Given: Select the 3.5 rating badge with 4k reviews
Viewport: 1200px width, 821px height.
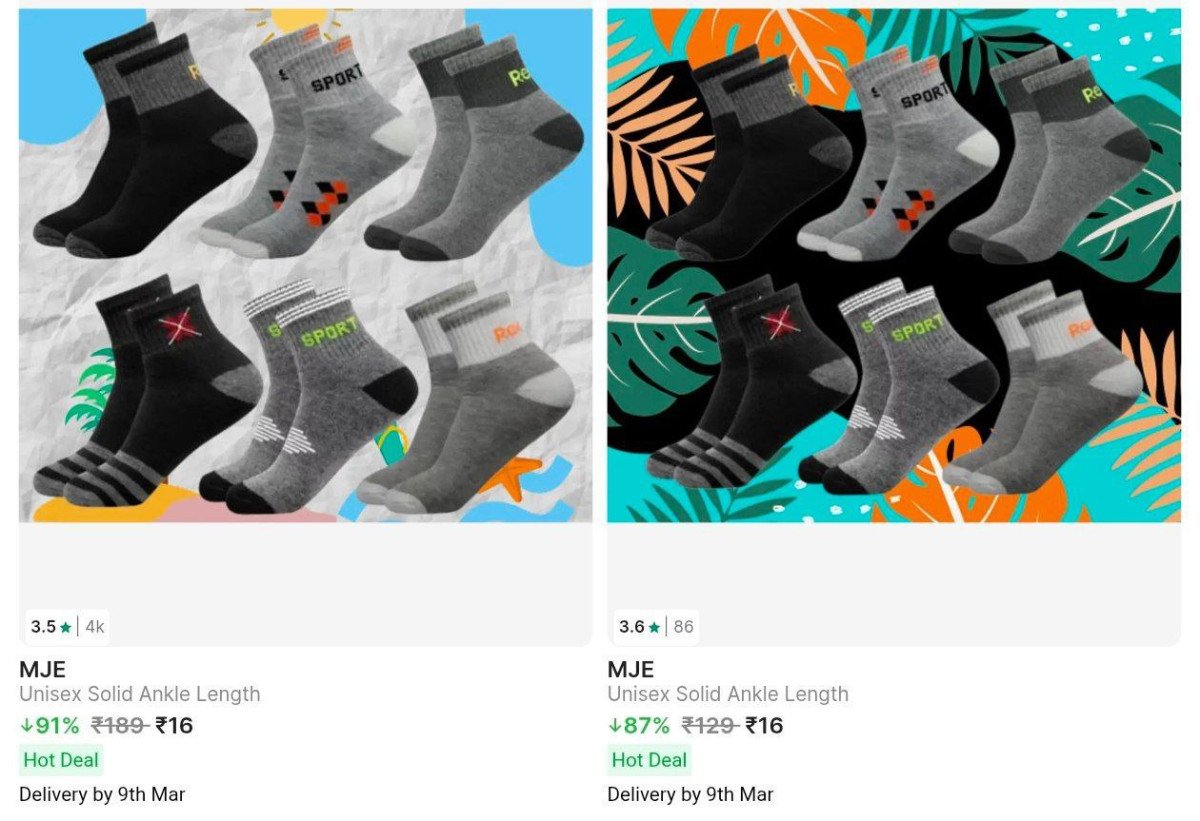Looking at the screenshot, I should tap(67, 627).
